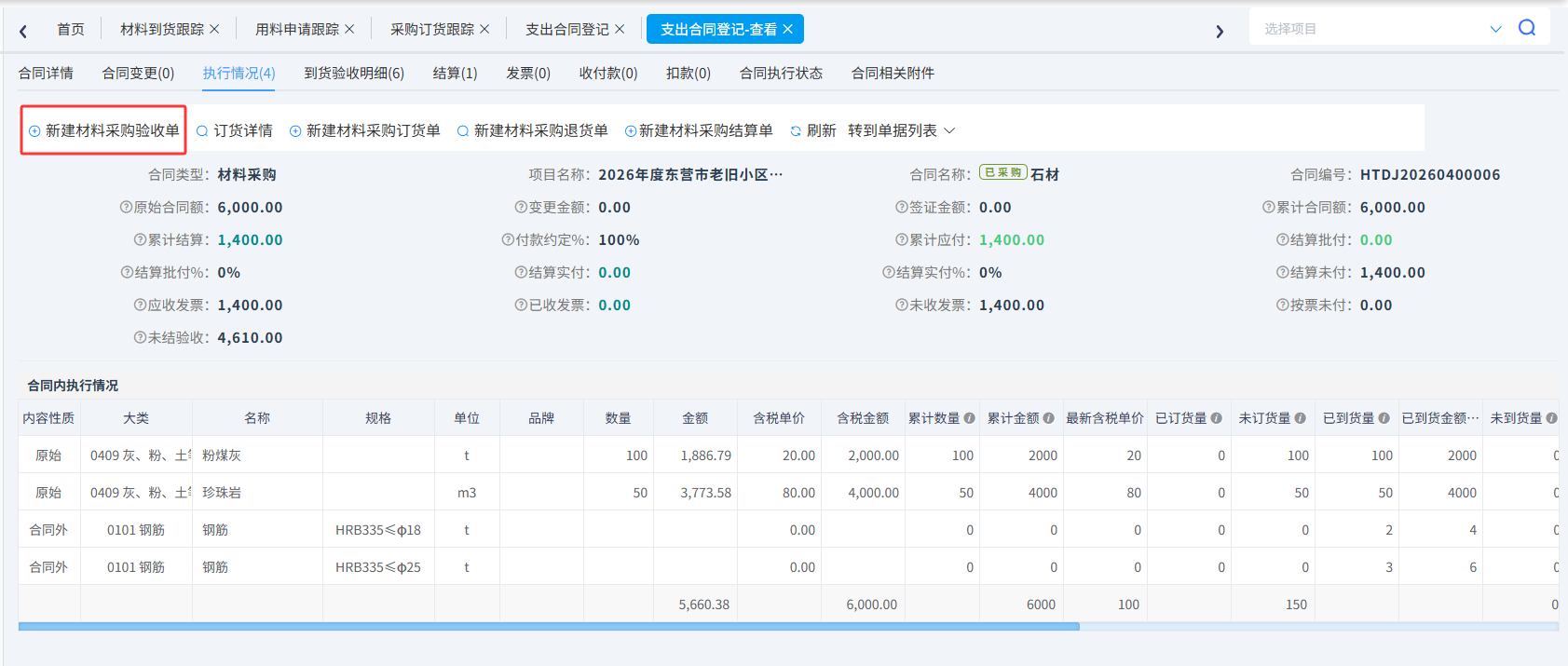Click help icon beside 签证金额
The width and height of the screenshot is (1568, 666).
[x=902, y=207]
